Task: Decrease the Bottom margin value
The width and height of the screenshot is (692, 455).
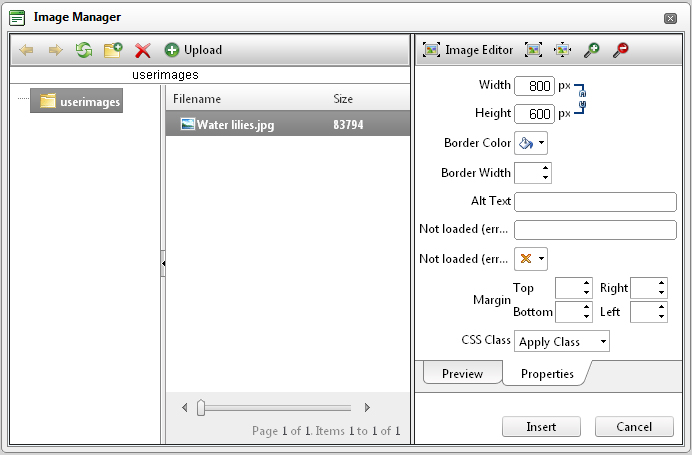Action: point(587,316)
